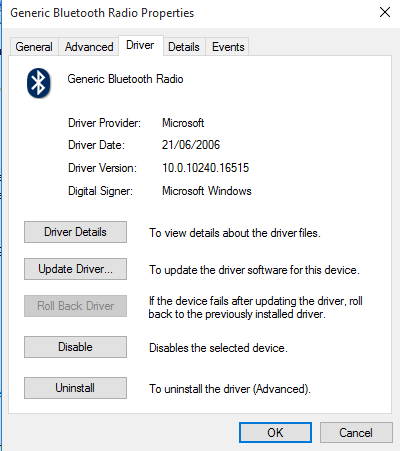Image resolution: width=400 pixels, height=451 pixels.
Task: Click the 'Generic Bluetooth Radio' device name text
Action: [125, 79]
